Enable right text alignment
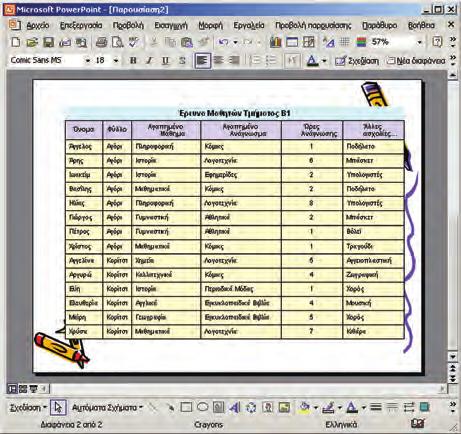 click(235, 60)
